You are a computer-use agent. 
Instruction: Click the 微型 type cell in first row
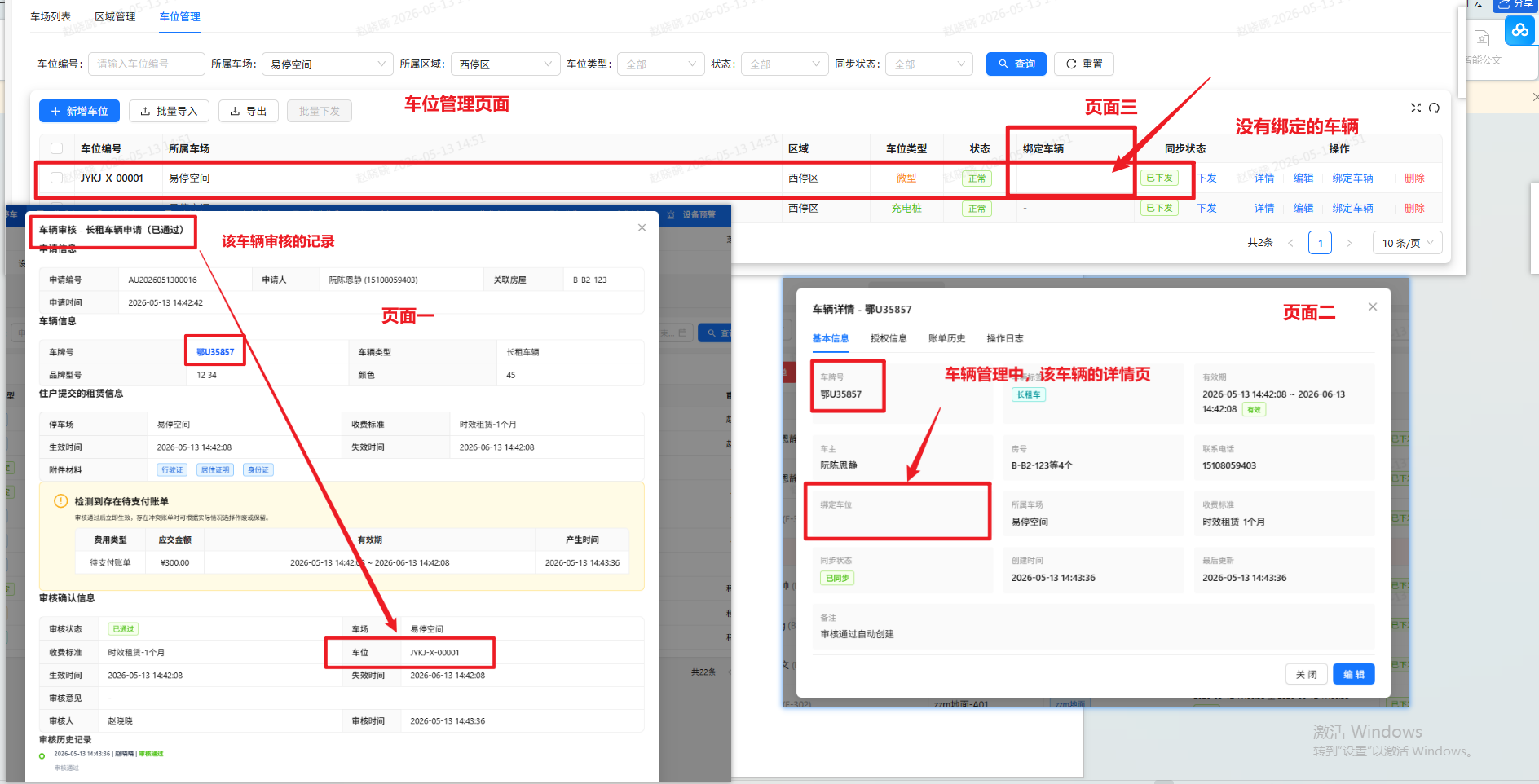pyautogui.click(x=906, y=178)
